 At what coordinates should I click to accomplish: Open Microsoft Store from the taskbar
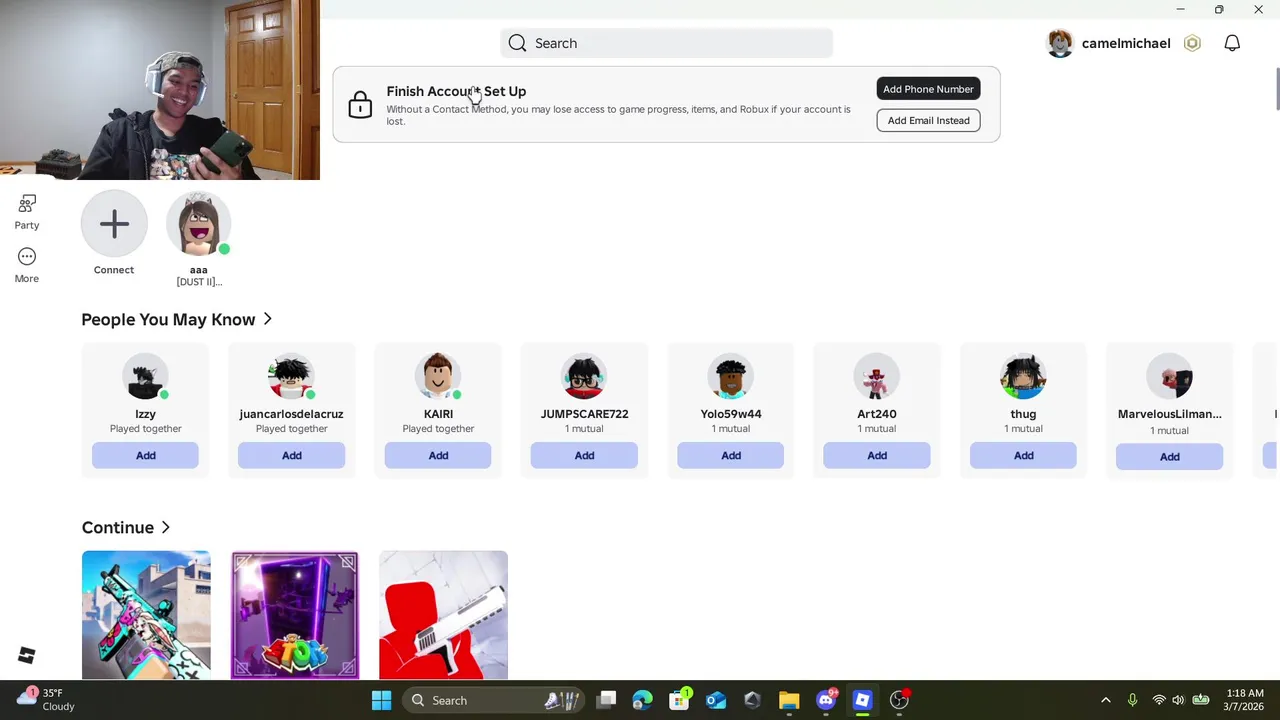click(679, 700)
